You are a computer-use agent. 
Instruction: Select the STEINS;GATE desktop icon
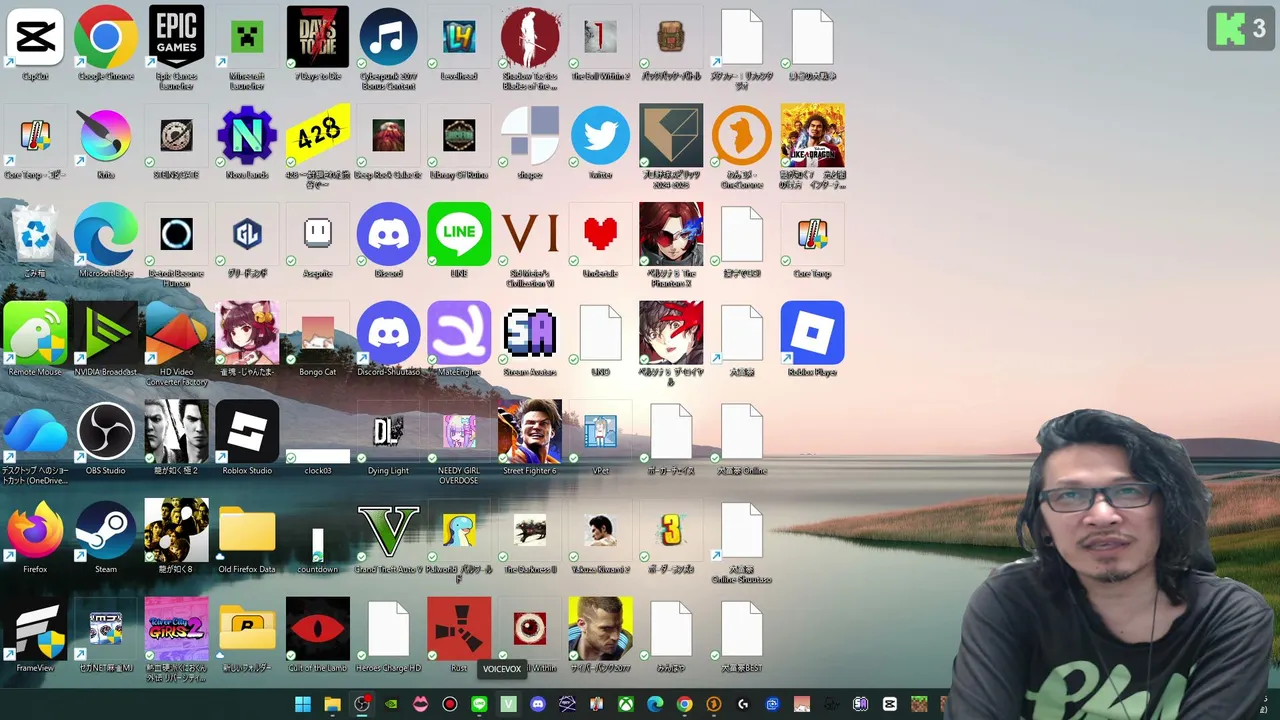(x=177, y=136)
